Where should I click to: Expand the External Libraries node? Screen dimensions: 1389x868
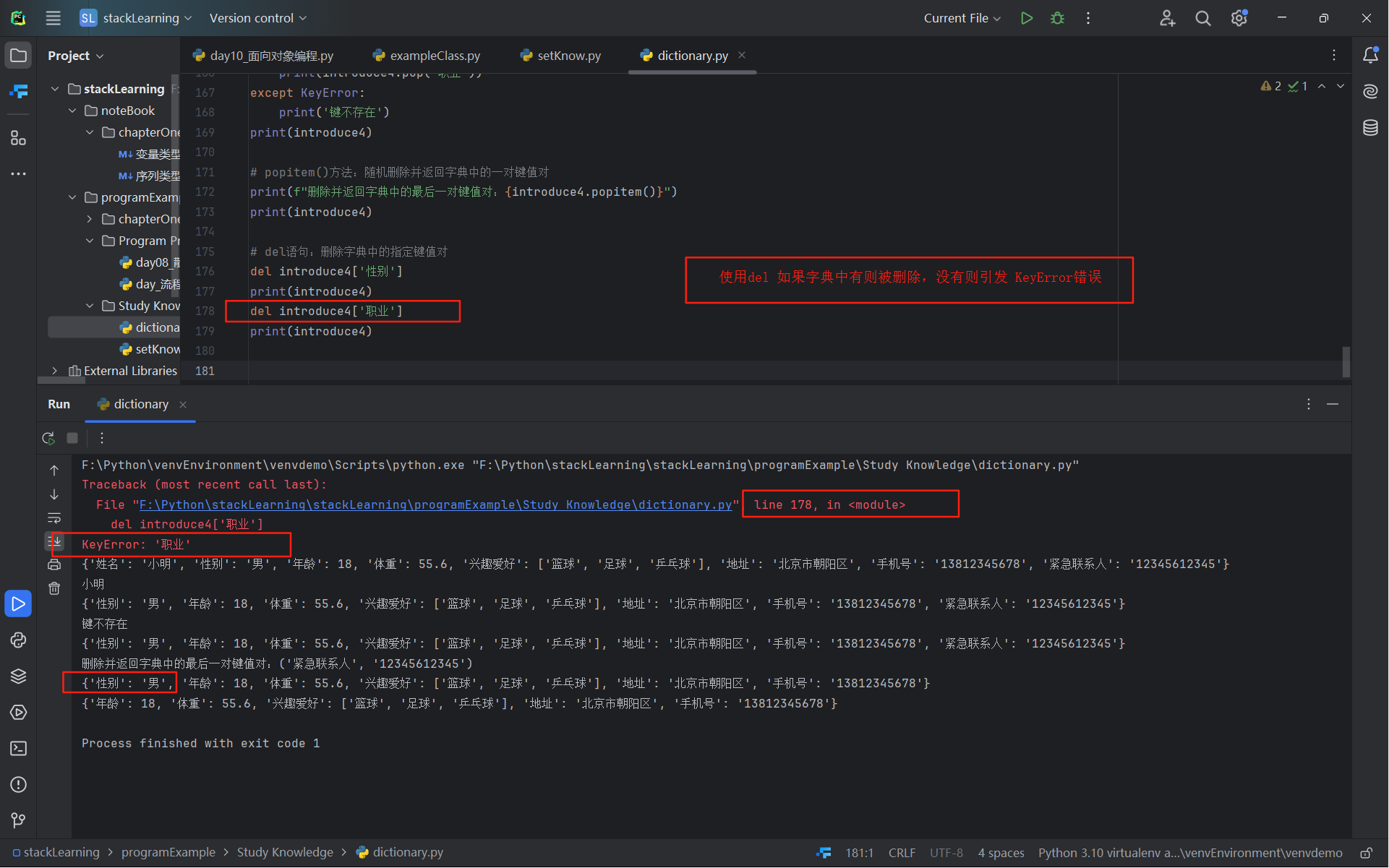(55, 371)
